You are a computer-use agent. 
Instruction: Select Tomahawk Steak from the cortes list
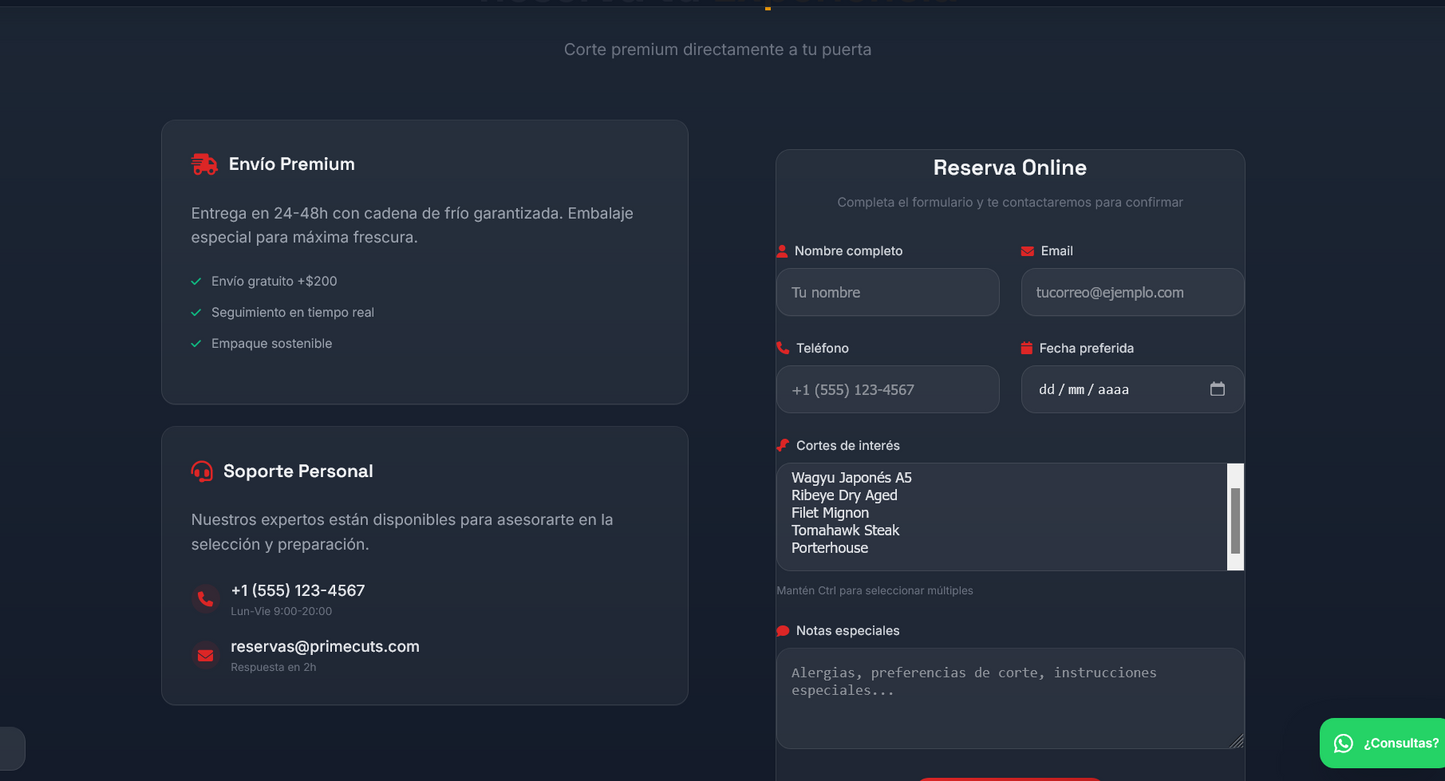[845, 530]
